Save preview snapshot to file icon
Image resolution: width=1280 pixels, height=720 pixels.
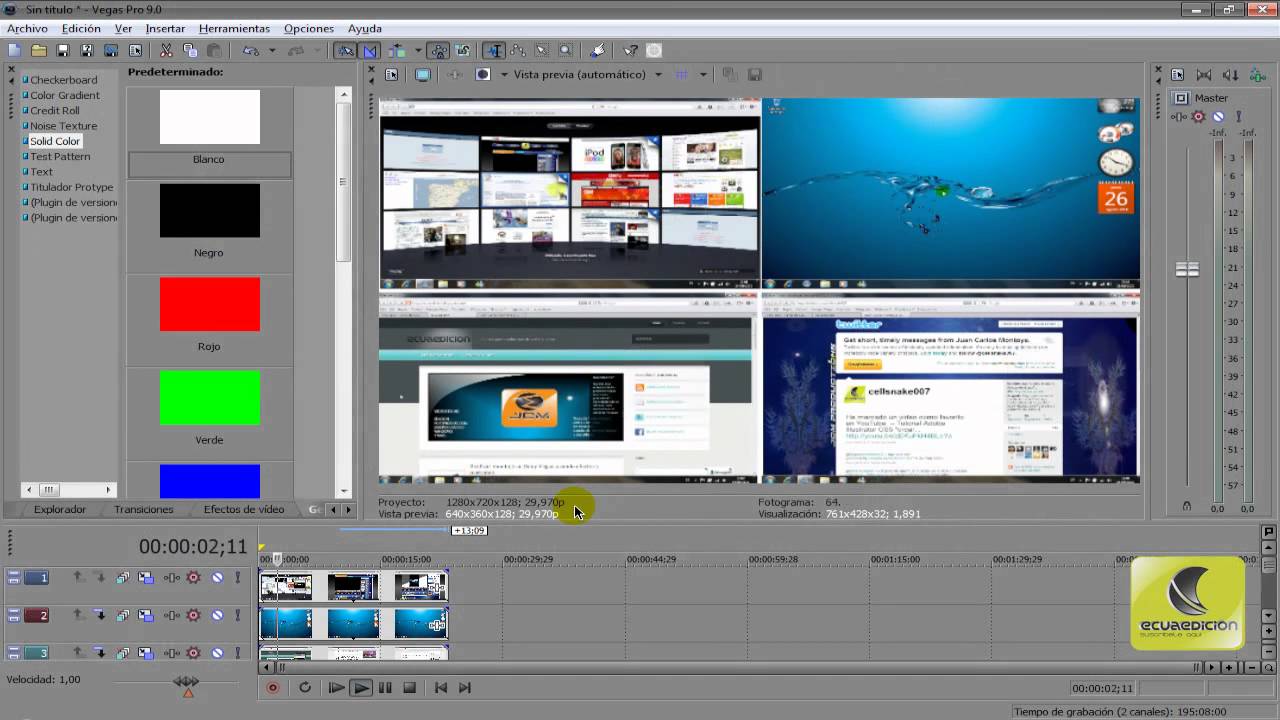click(x=755, y=74)
